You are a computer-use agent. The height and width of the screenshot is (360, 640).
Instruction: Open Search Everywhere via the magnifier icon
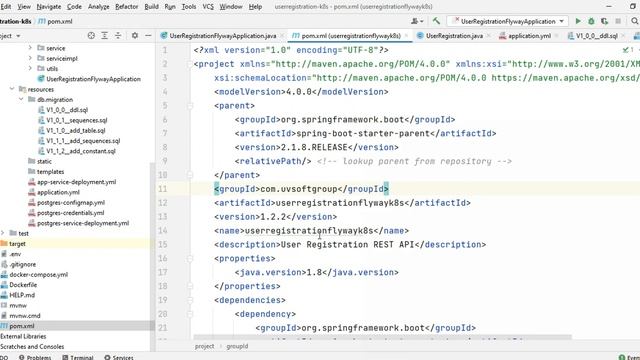[x=634, y=21]
